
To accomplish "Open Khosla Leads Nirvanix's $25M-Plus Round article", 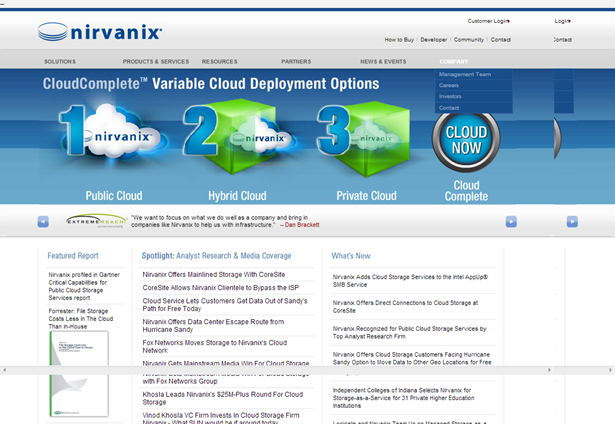I will point(223,398).
